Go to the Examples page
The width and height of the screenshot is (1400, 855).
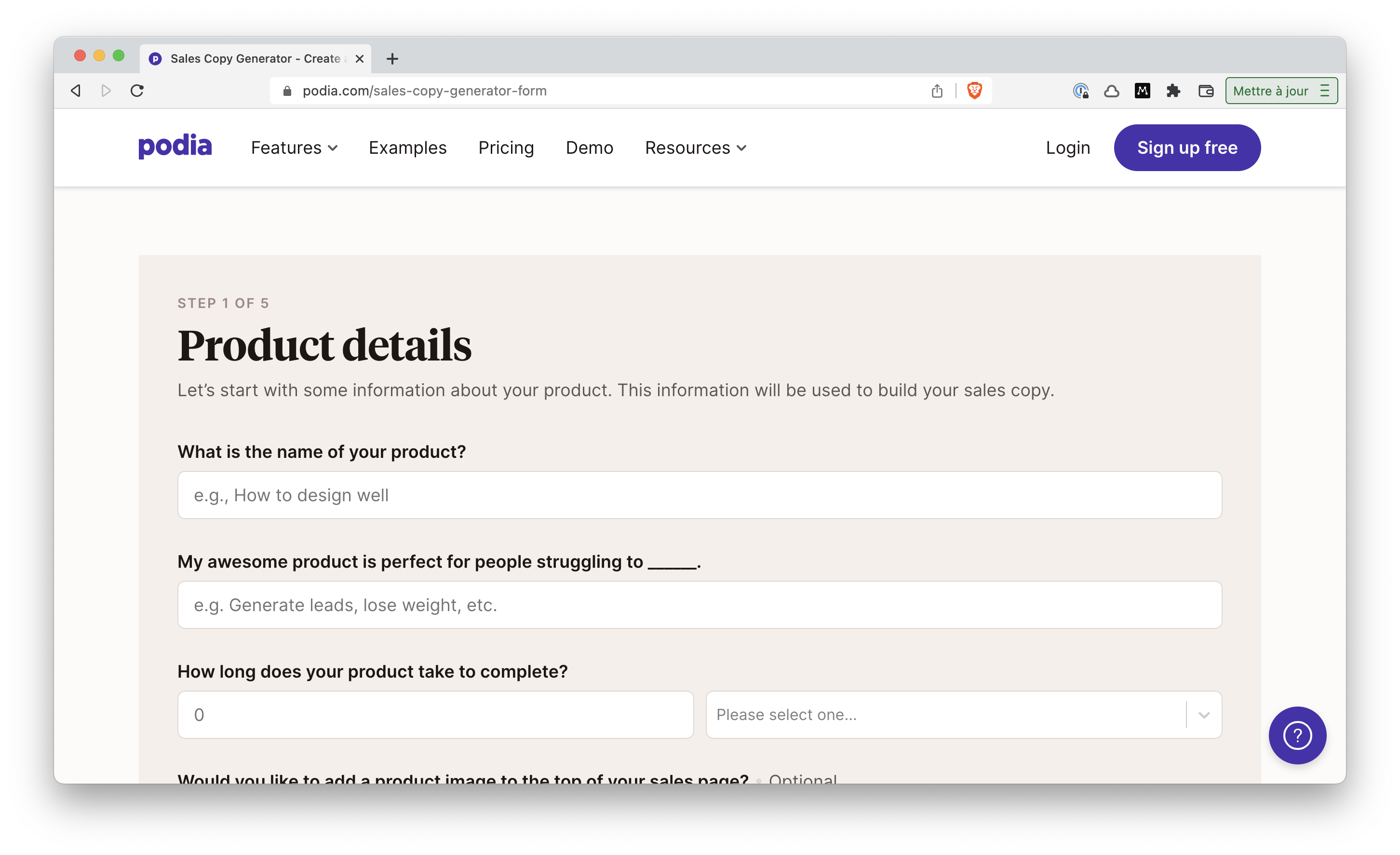[407, 147]
